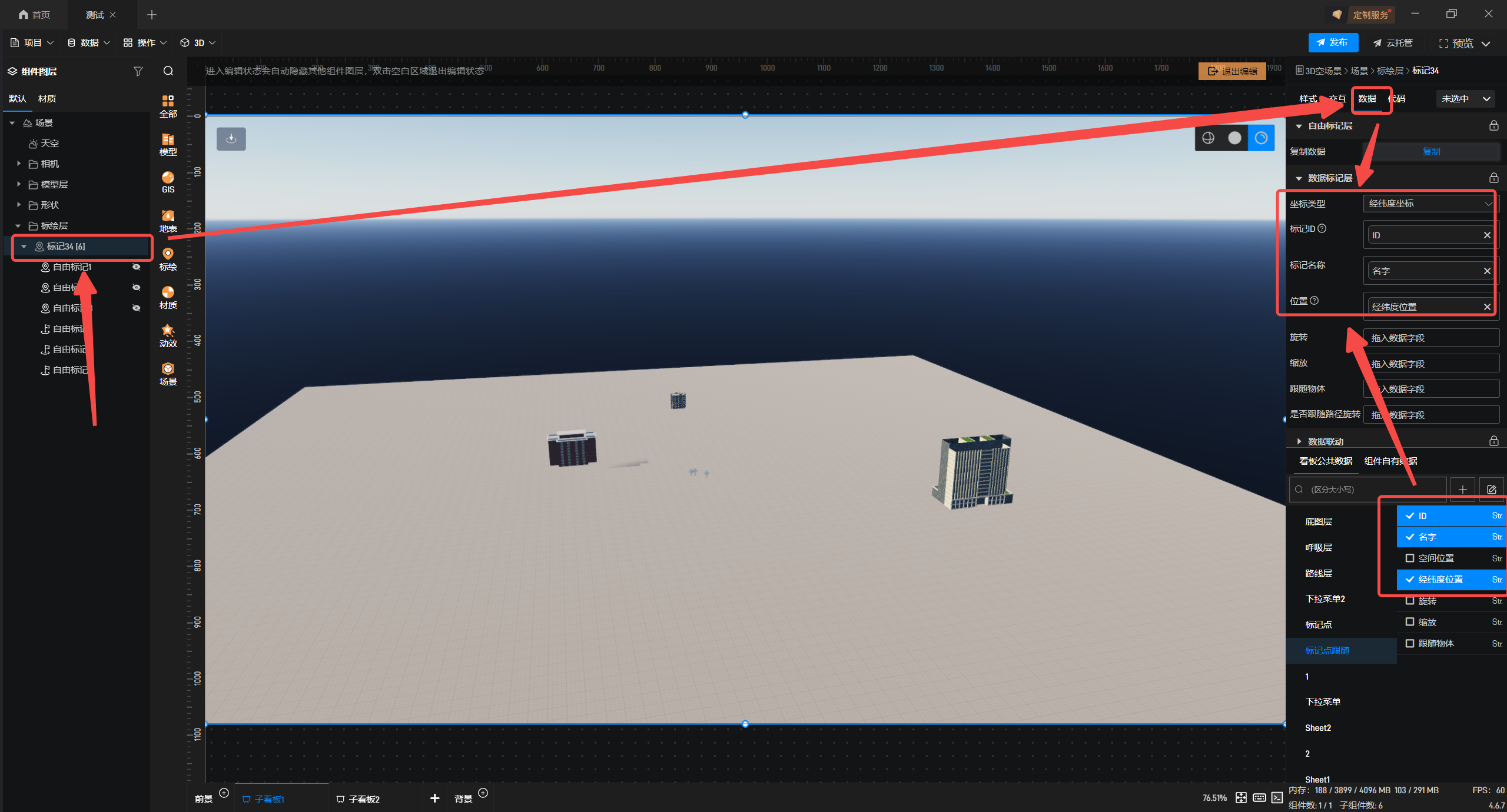Switch to the 样式 tab
Viewport: 1507px width, 812px height.
(1308, 98)
